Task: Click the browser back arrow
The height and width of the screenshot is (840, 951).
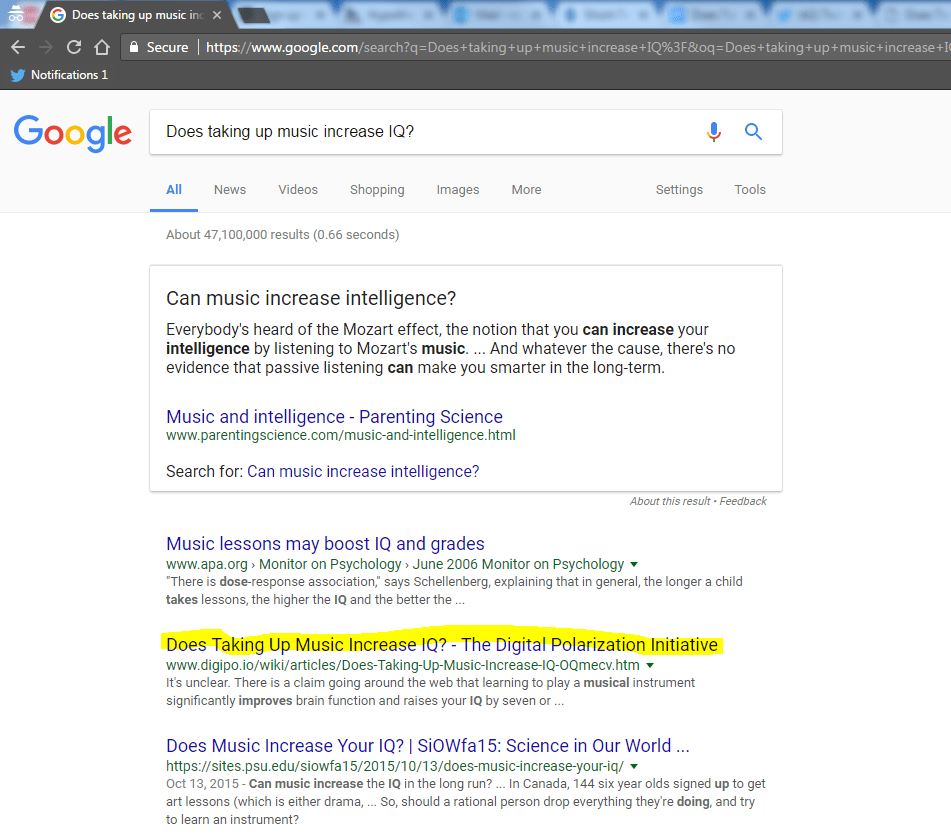Action: point(18,47)
